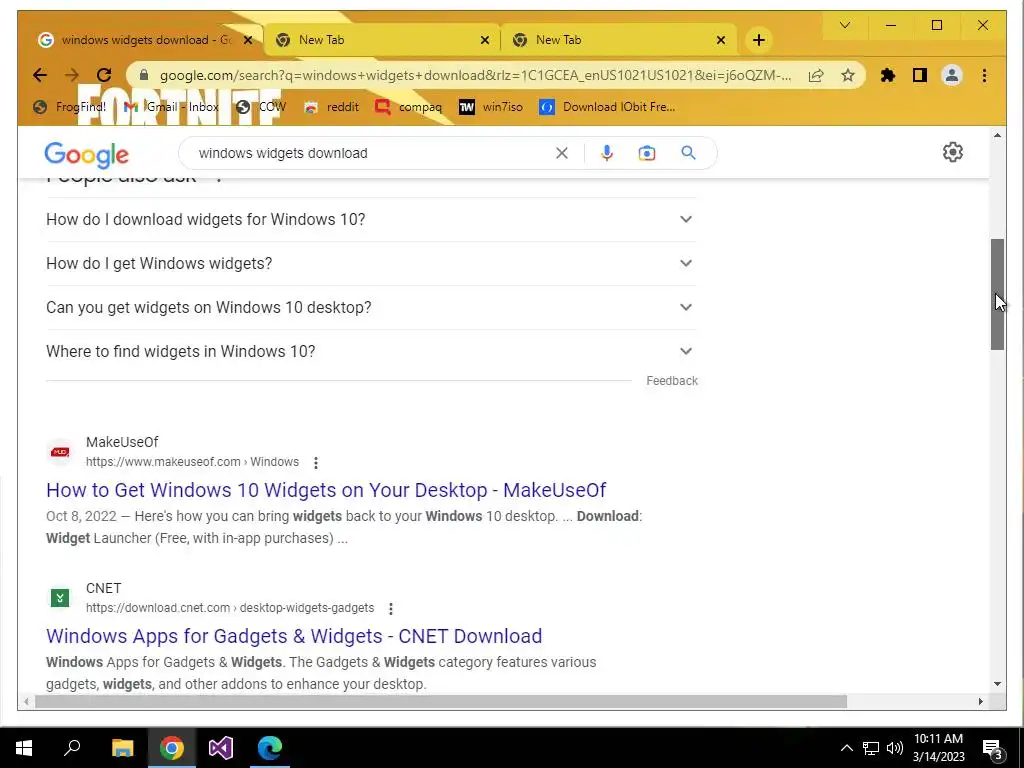Go to Google home via the logo
The height and width of the screenshot is (768, 1024).
tap(86, 155)
